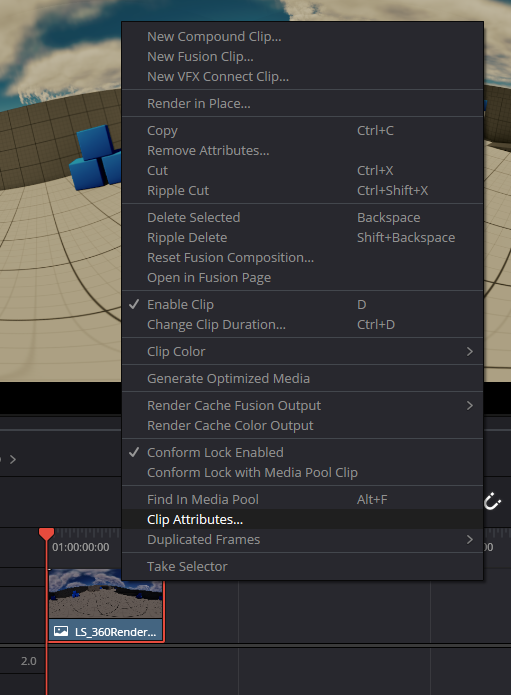Expand Render Cache Fusion Output submenu
The width and height of the screenshot is (511, 695).
click(x=302, y=406)
